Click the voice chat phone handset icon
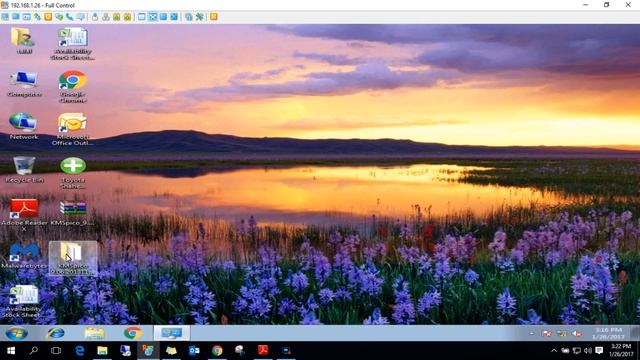 coord(70,17)
